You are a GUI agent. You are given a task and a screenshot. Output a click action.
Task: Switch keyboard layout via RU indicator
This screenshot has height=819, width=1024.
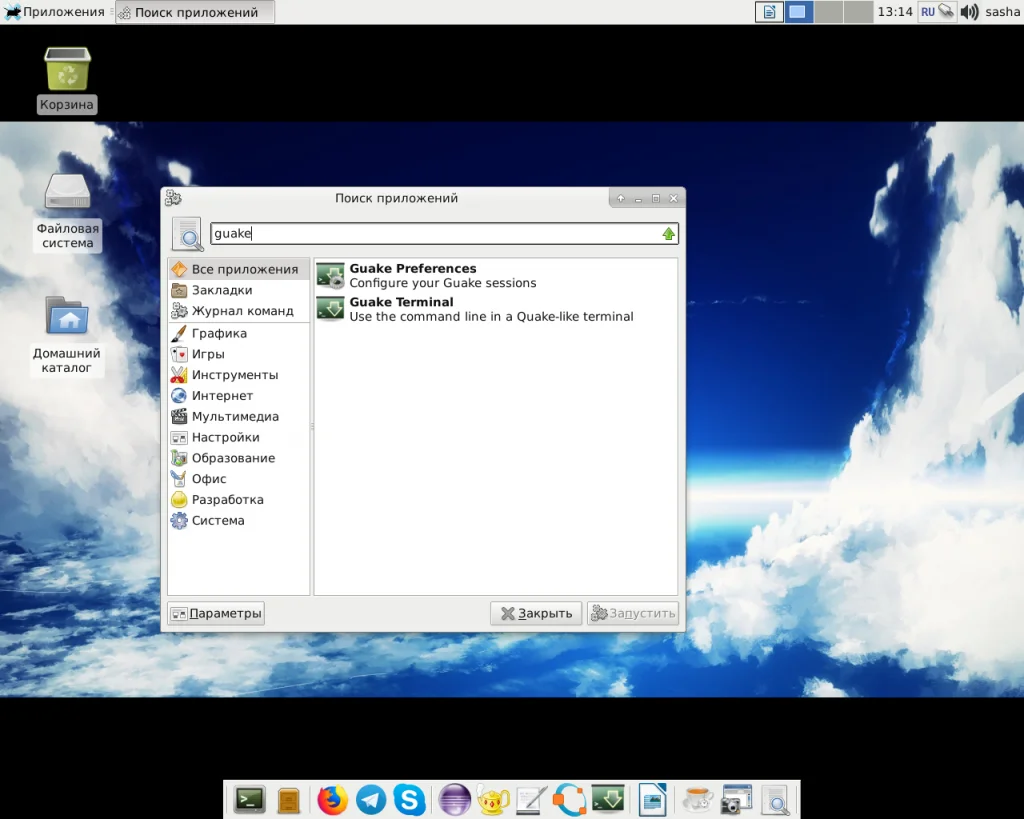[928, 12]
